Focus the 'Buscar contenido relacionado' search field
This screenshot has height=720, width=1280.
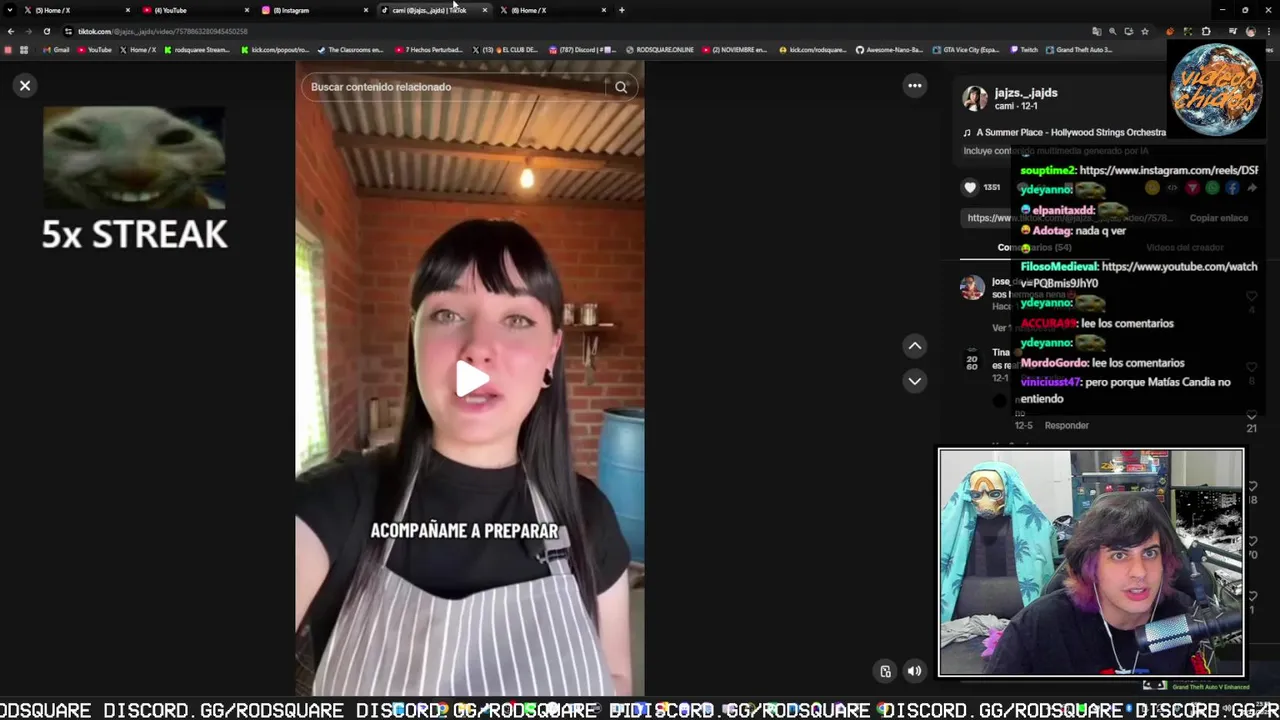pos(455,87)
